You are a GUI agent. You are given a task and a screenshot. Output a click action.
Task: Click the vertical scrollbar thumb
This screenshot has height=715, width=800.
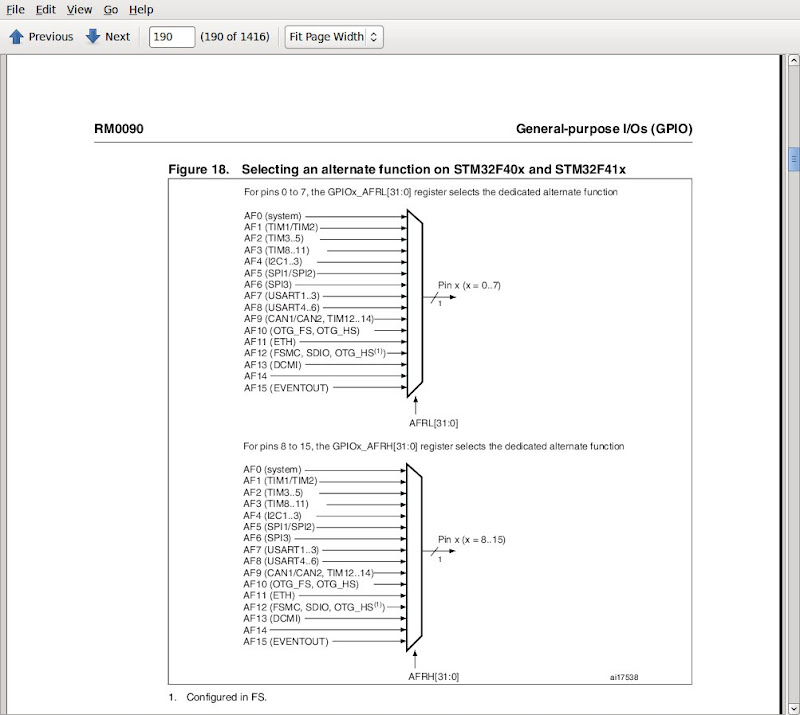793,159
